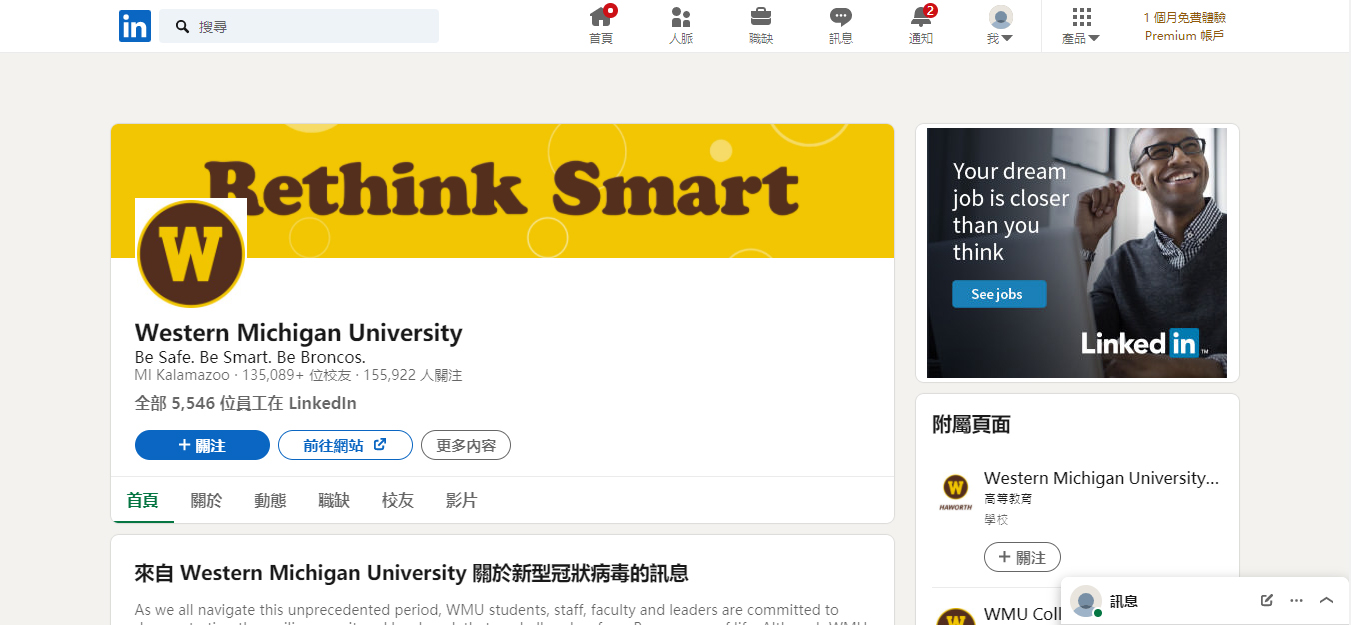The width and height of the screenshot is (1351, 625).
Task: Open Western Michigan University... affiliated page link
Action: pyautogui.click(x=1102, y=478)
